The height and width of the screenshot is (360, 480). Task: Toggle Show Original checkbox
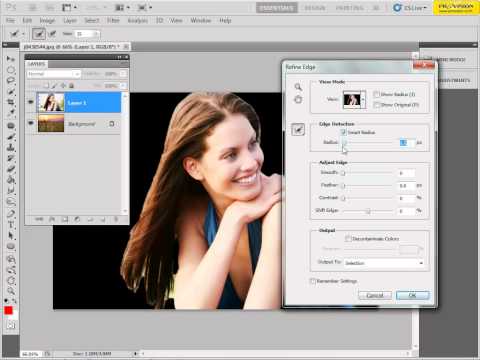[376, 105]
